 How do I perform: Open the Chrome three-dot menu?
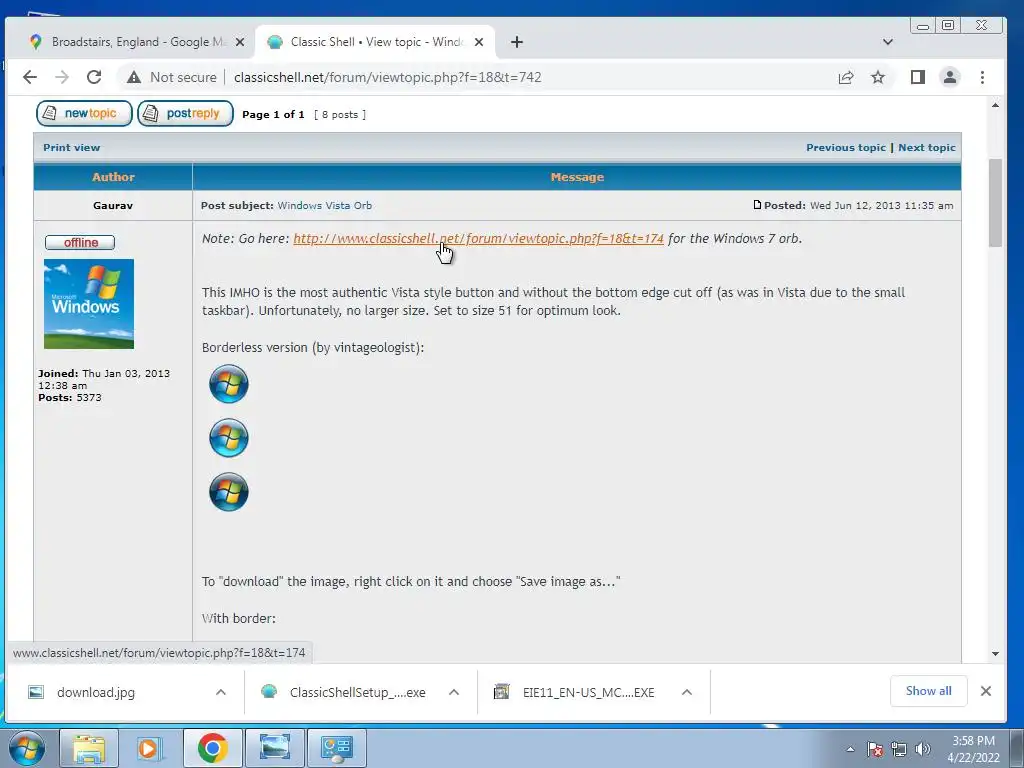[x=982, y=77]
